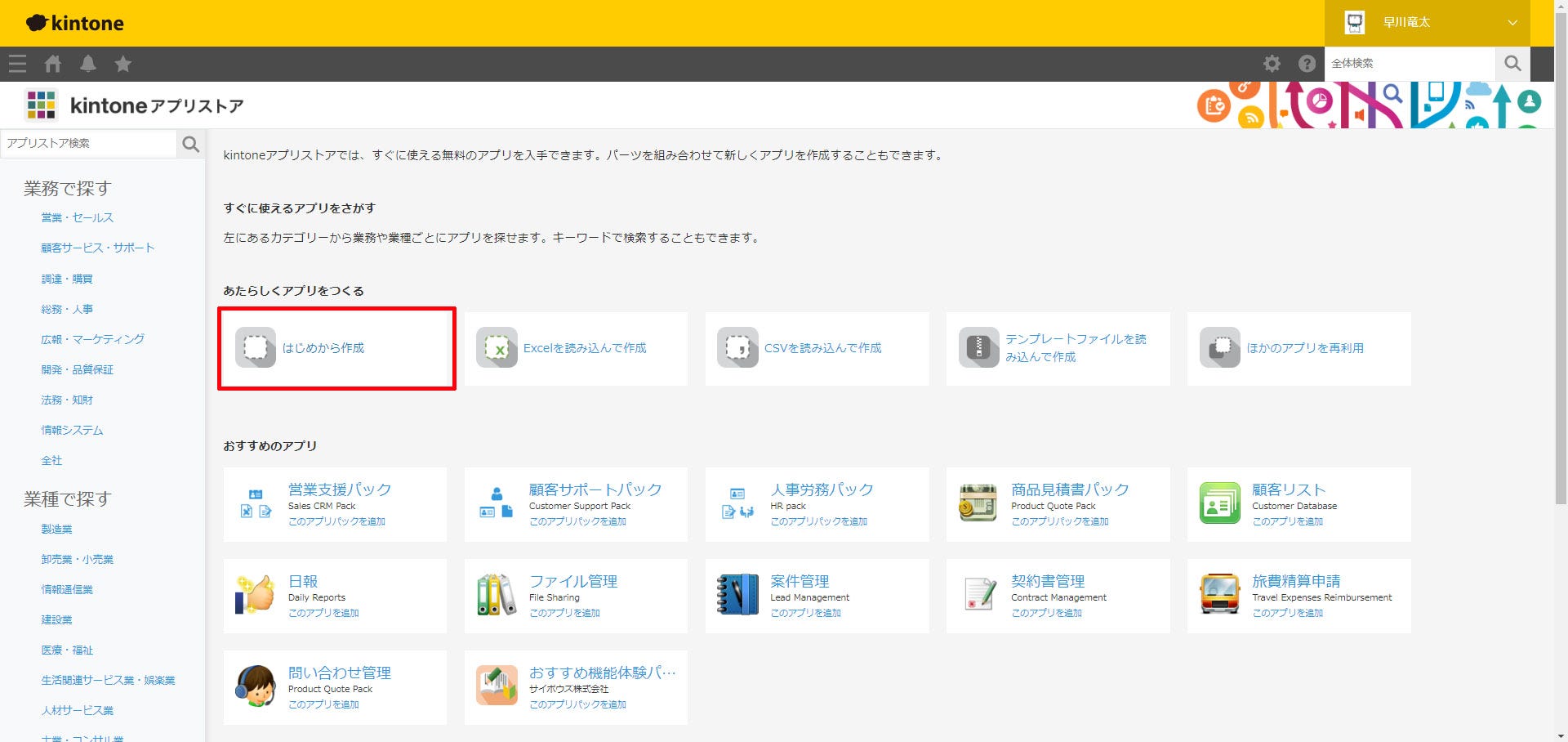Open industry 製造業
1568x742 pixels.
pos(56,529)
